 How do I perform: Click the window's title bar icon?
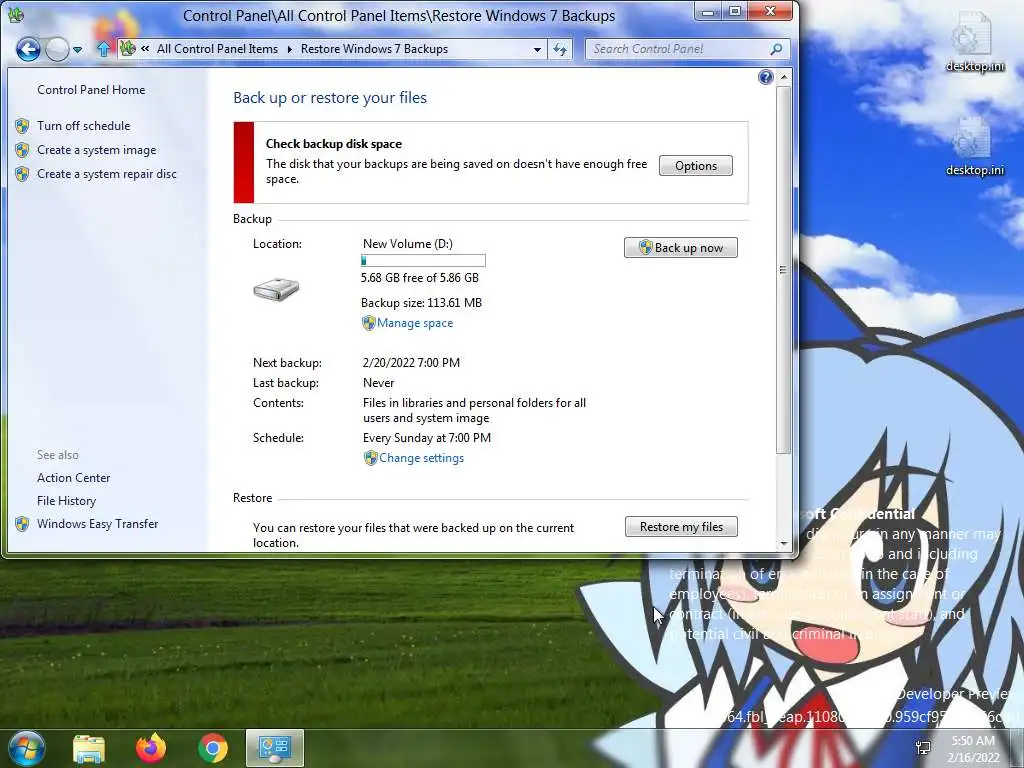(x=16, y=14)
